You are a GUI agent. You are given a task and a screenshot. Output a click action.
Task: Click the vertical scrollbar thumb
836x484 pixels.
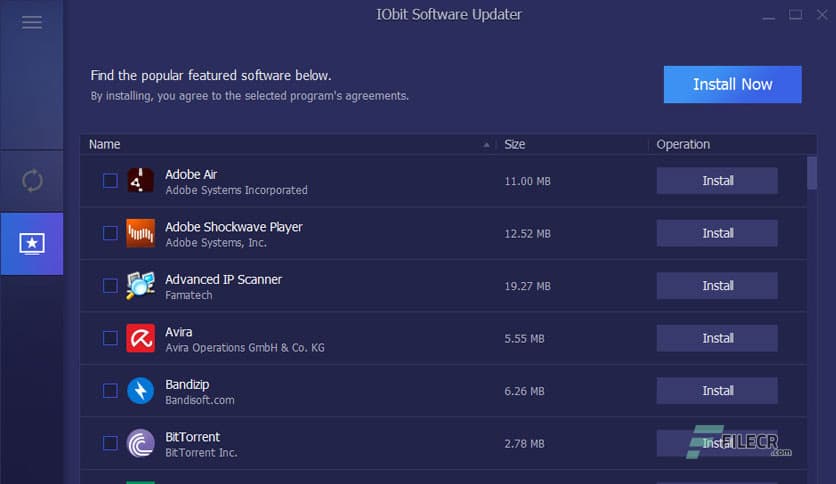[x=812, y=173]
